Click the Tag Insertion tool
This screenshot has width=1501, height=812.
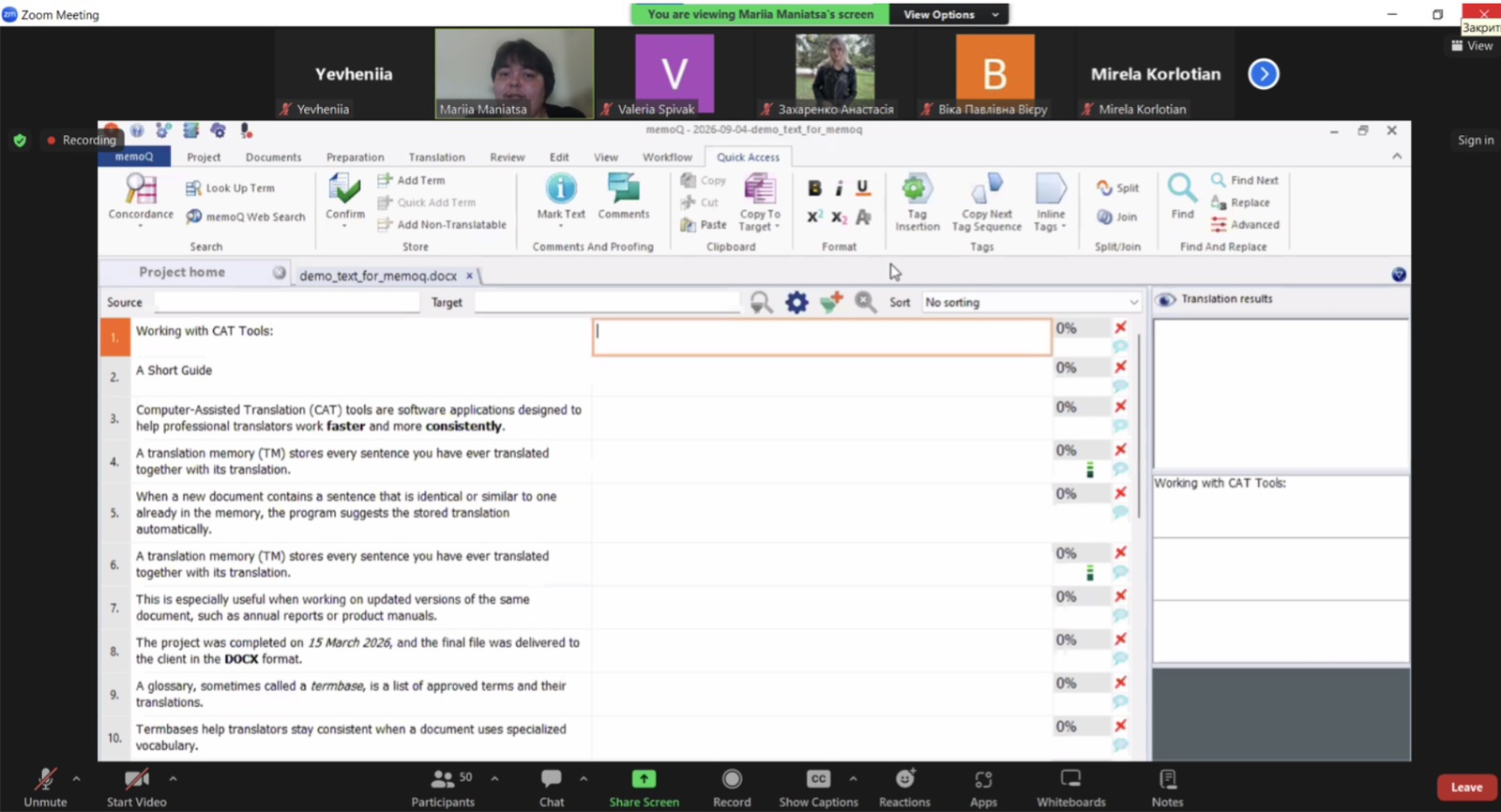click(917, 203)
